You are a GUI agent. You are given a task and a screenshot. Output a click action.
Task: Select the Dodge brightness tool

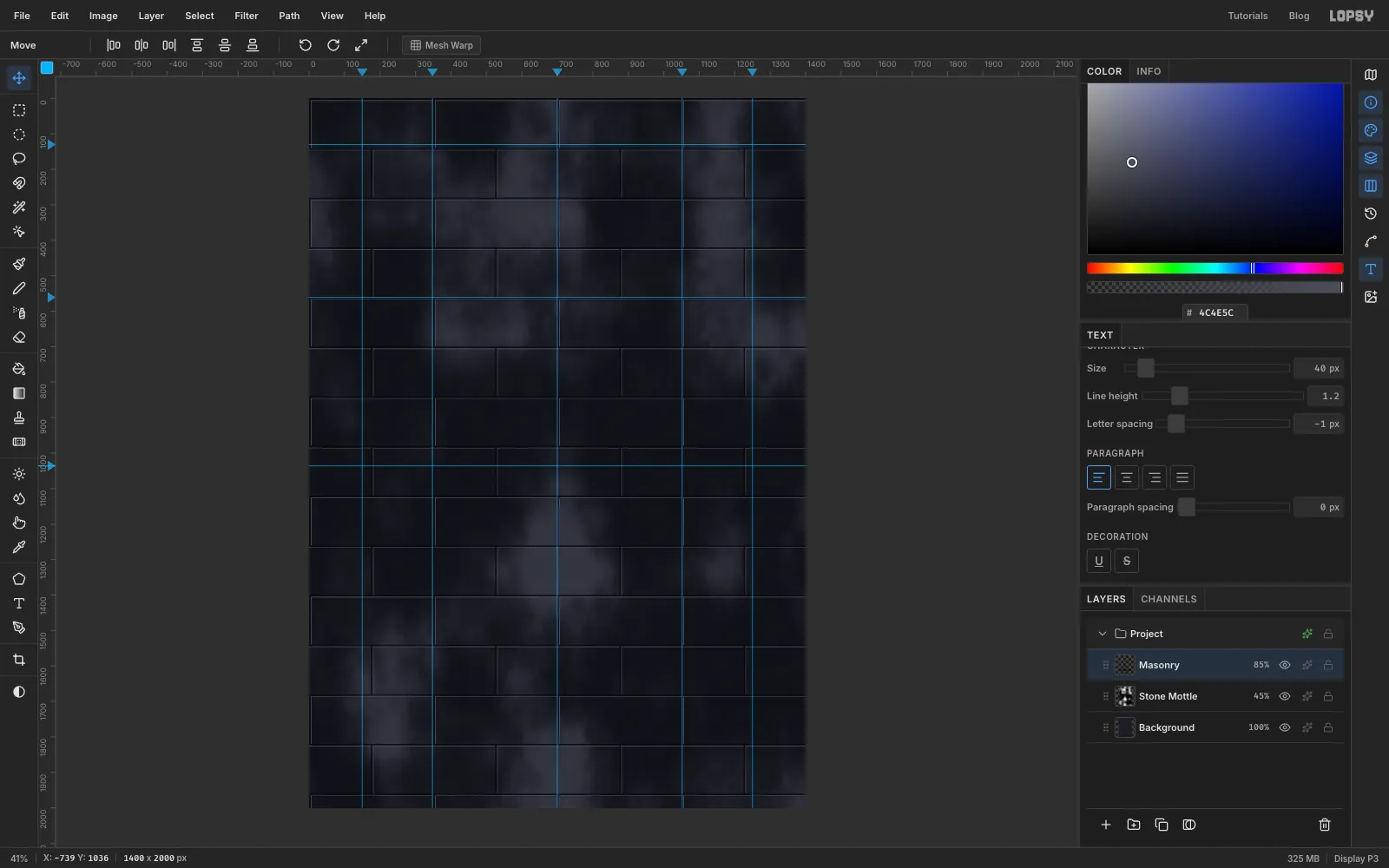tap(19, 474)
